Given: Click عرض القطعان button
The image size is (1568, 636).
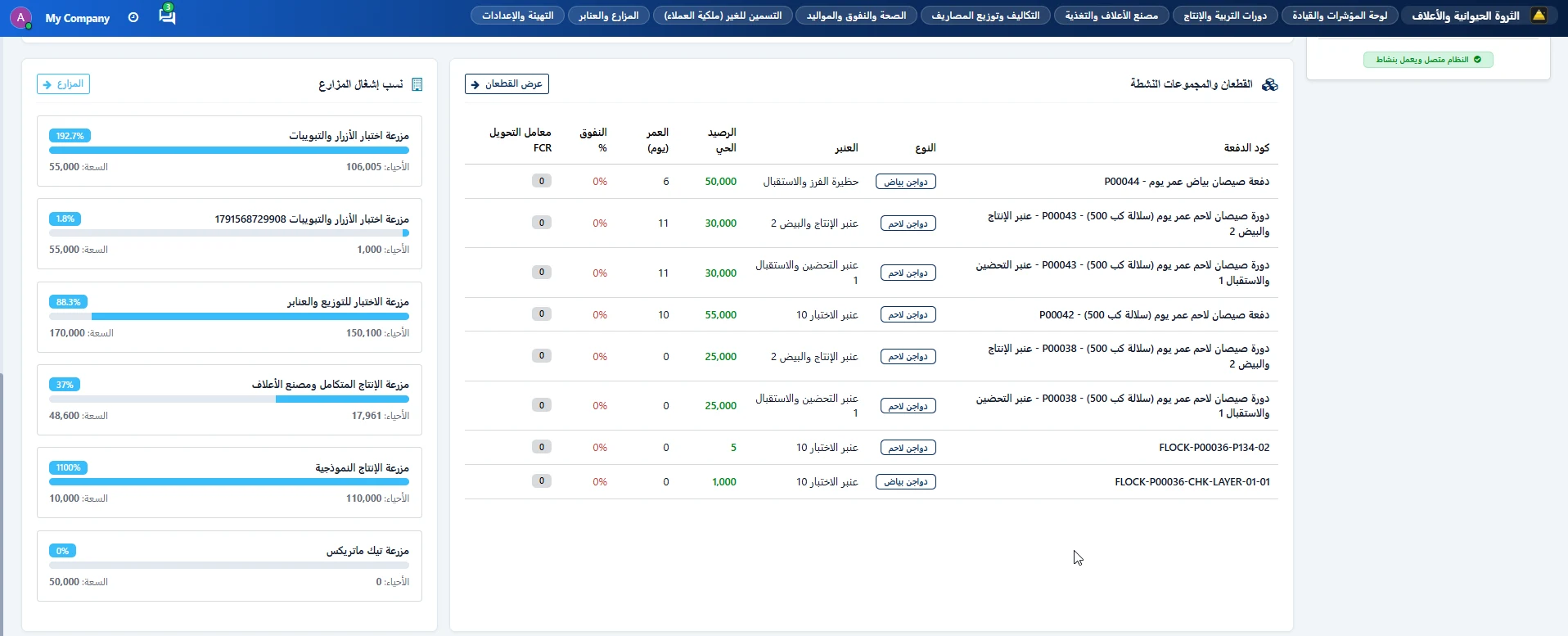Looking at the screenshot, I should tap(507, 84).
